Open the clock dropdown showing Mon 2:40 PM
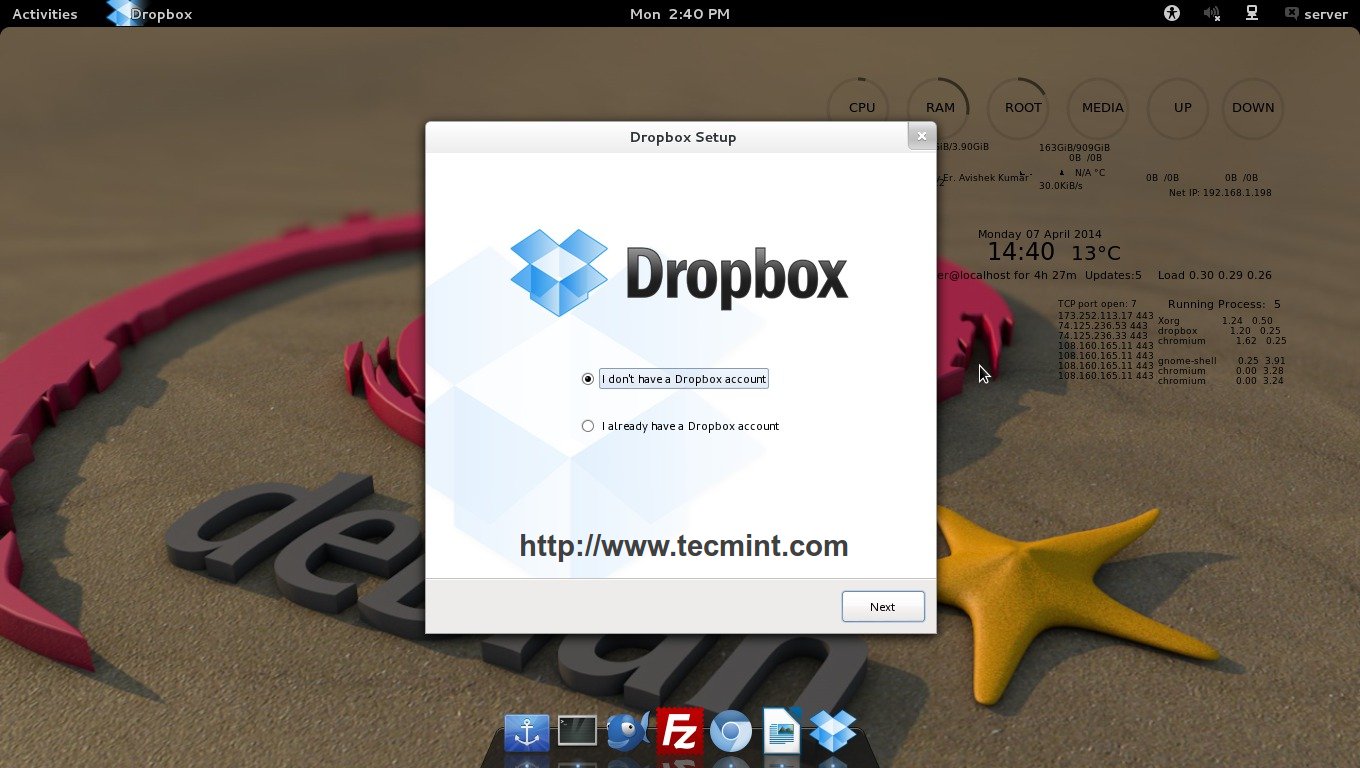The height and width of the screenshot is (768, 1360). coord(680,13)
